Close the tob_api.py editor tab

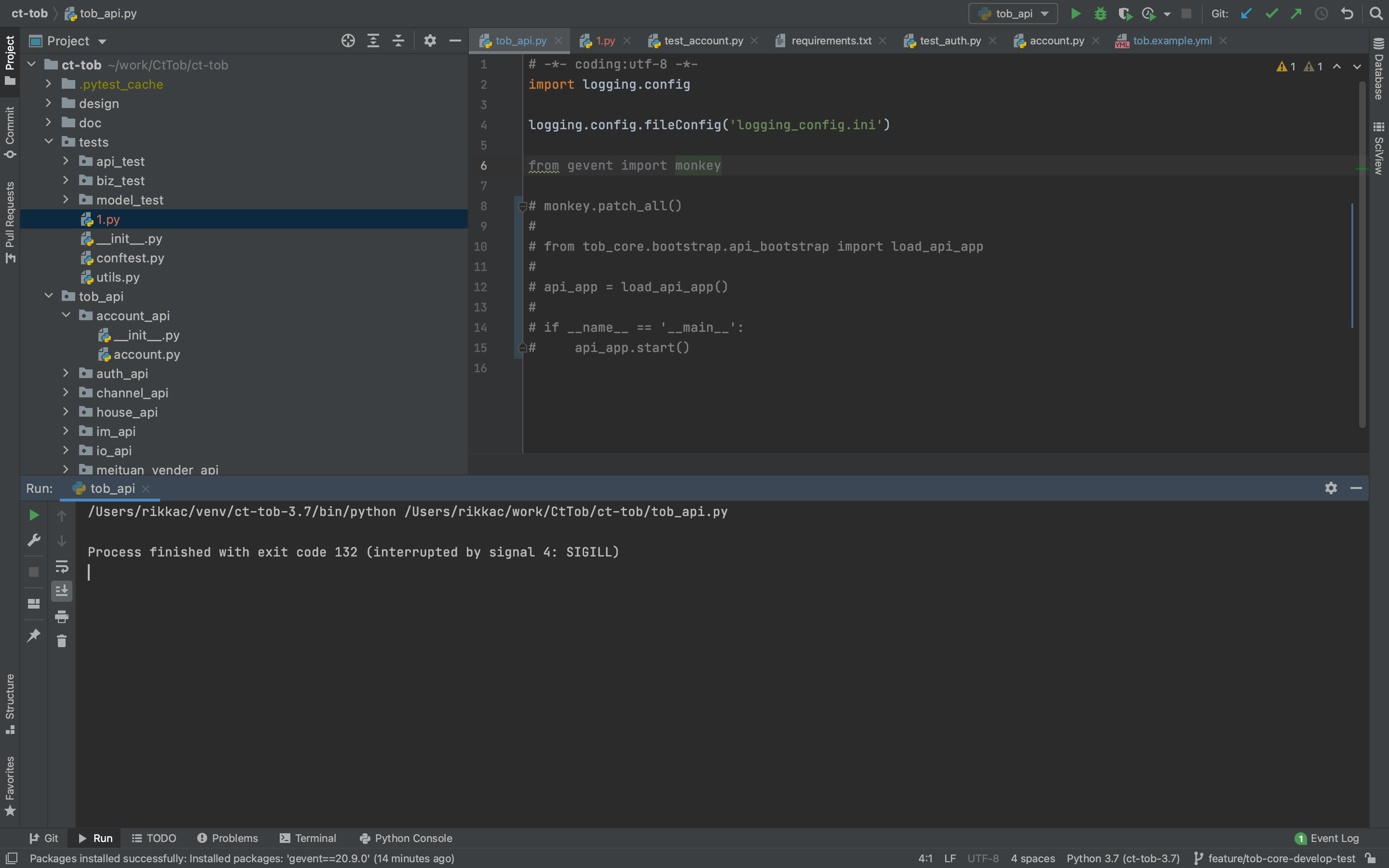[558, 41]
